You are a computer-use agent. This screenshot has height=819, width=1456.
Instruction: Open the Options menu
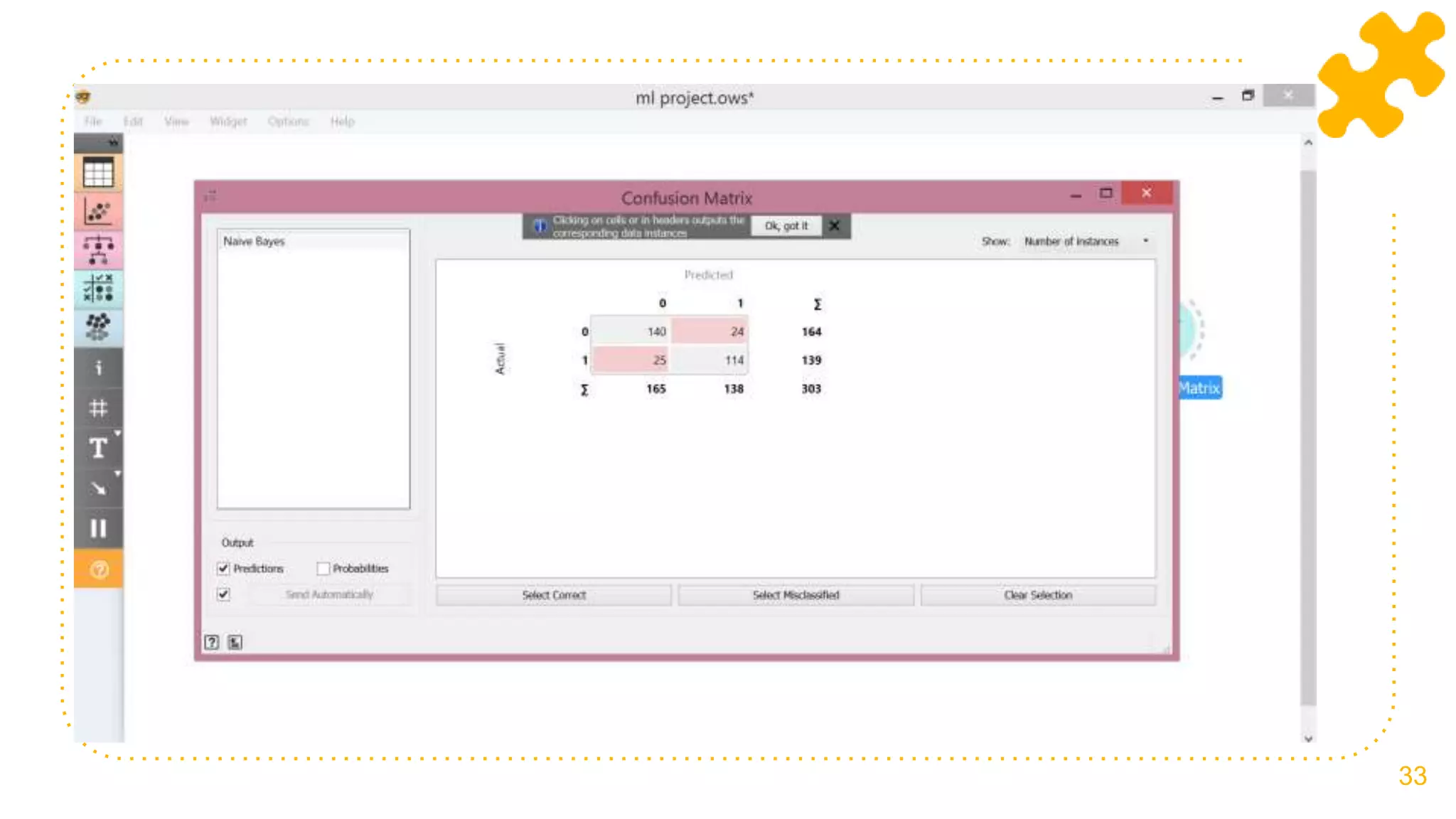(x=288, y=122)
